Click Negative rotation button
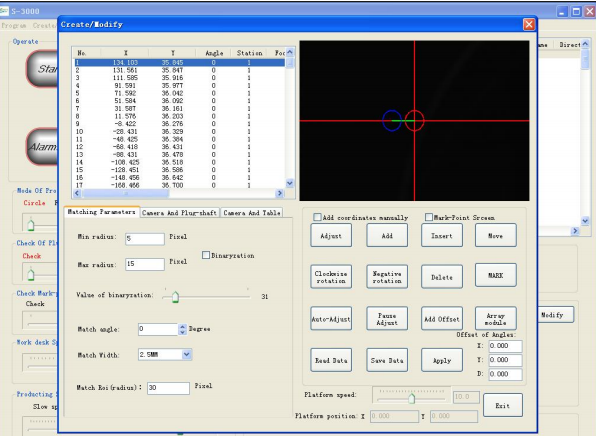The height and width of the screenshot is (436, 596). [387, 277]
